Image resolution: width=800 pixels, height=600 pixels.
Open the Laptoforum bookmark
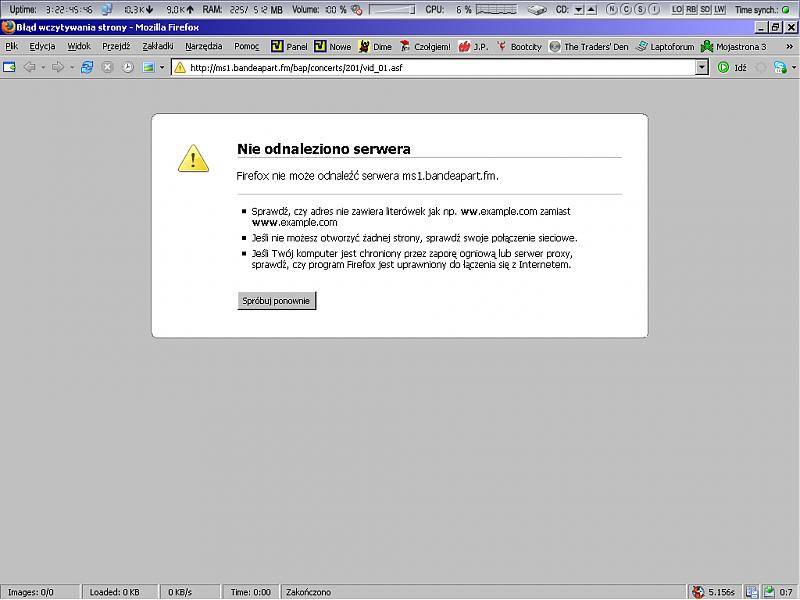(x=665, y=46)
